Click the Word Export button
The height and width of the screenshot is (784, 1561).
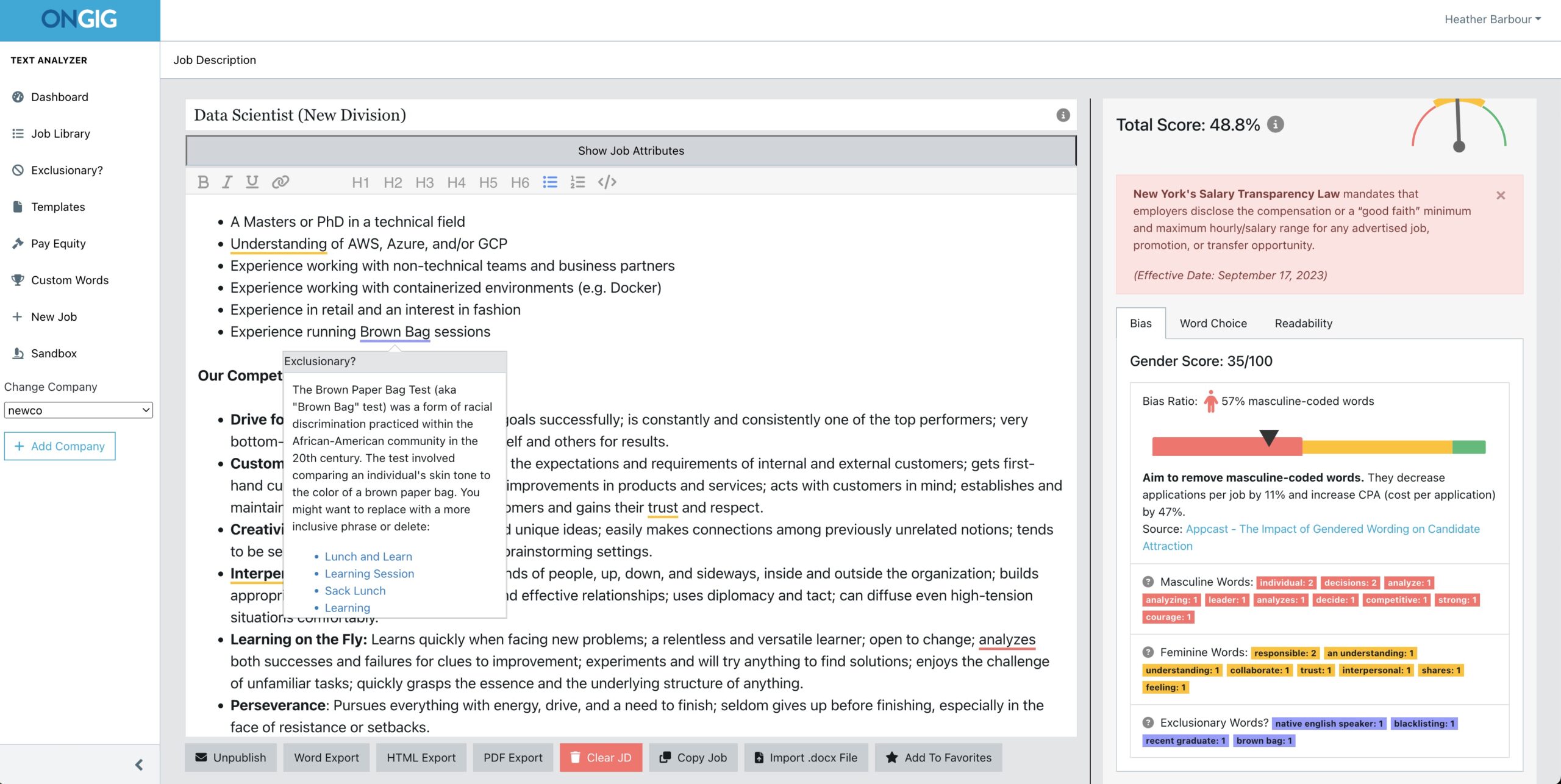(326, 757)
